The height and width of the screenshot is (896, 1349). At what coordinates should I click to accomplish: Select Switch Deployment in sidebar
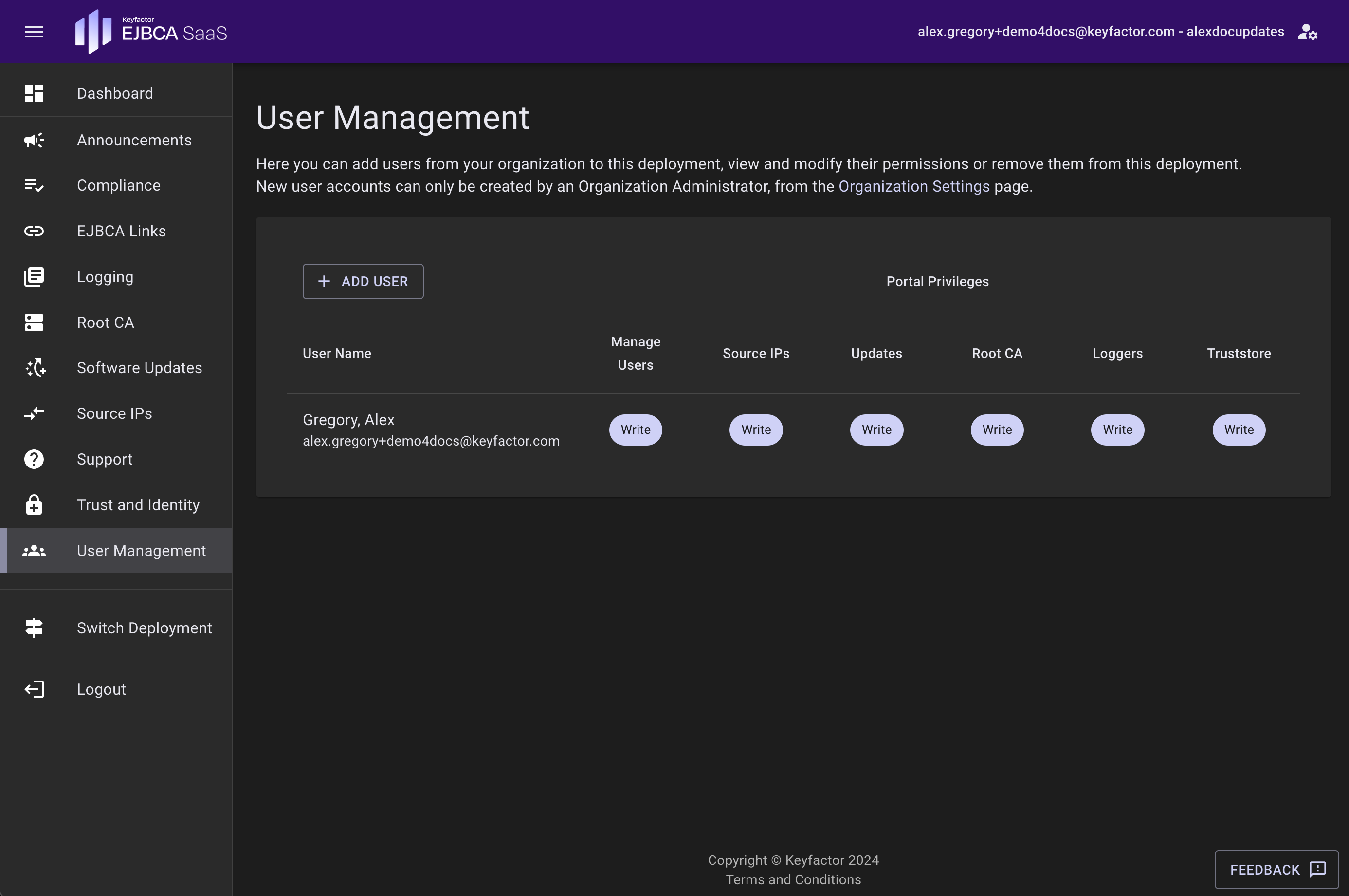(x=144, y=627)
